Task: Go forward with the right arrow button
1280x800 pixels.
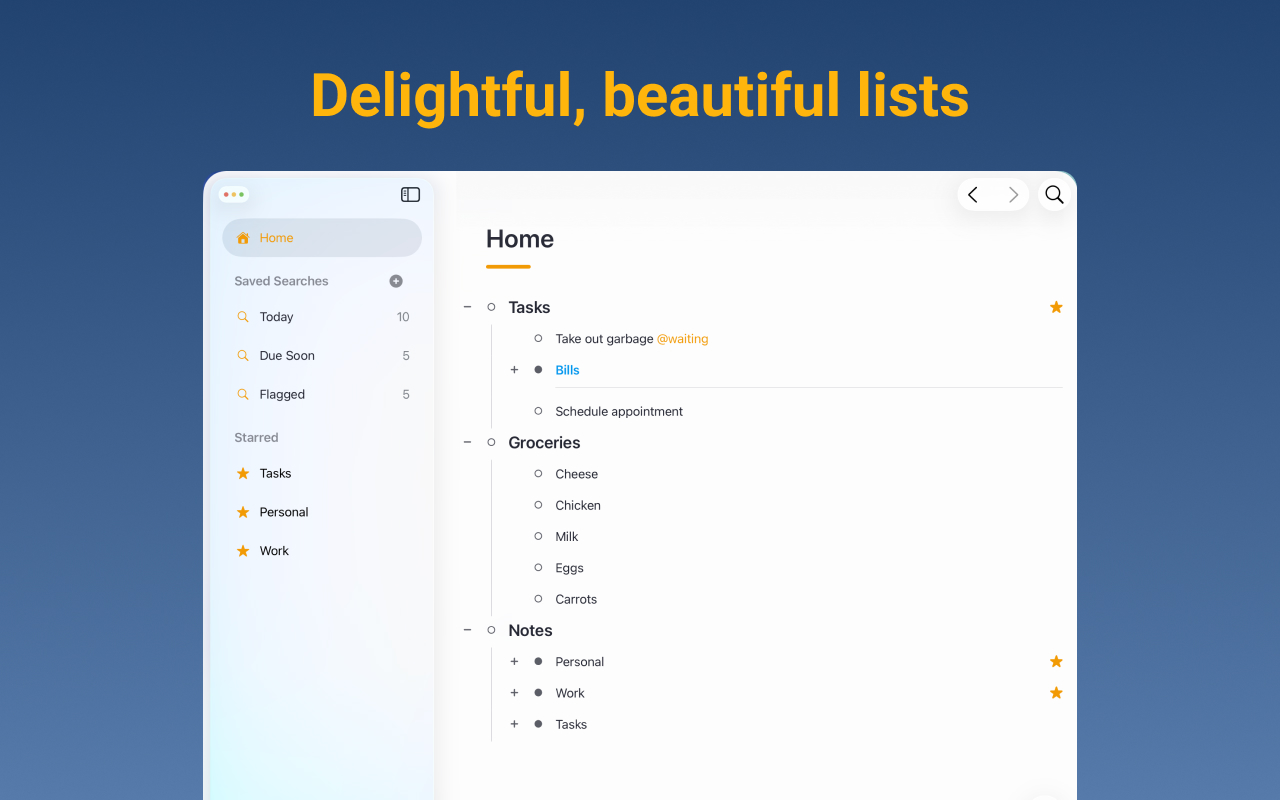Action: pos(1013,195)
